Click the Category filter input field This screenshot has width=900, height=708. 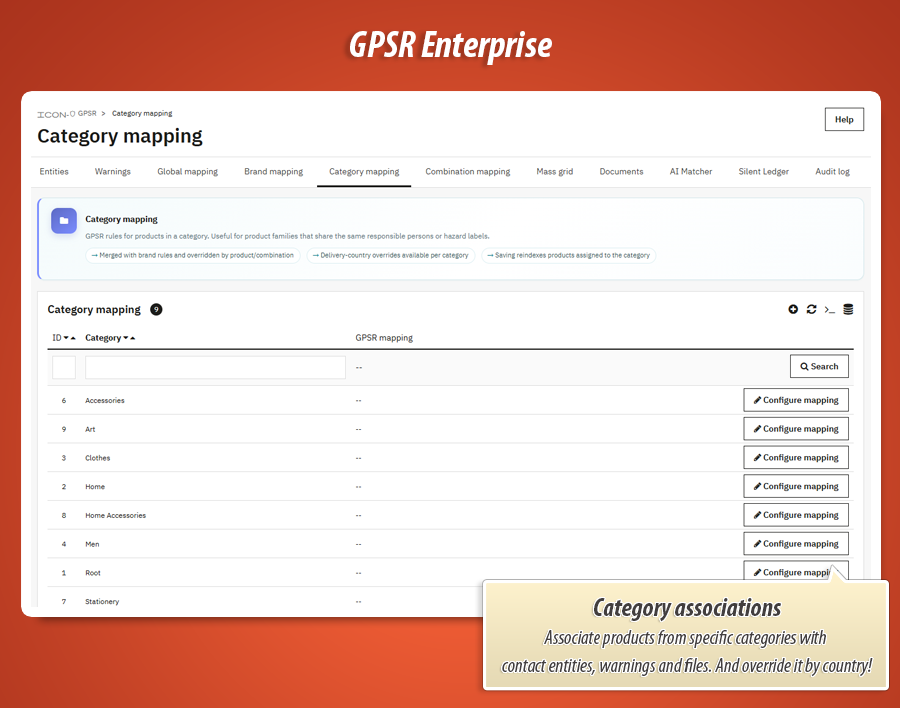(215, 367)
